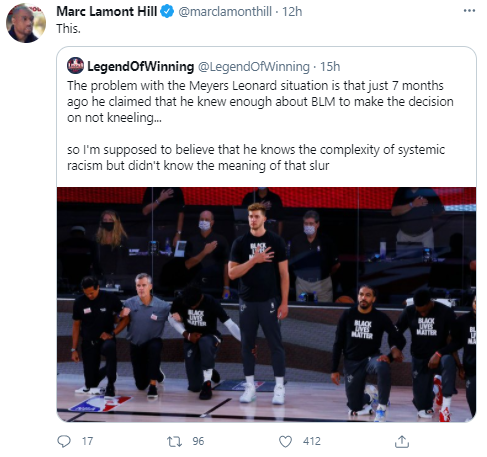Click the 412 likes count
This screenshot has height=457, width=487.
(312, 441)
